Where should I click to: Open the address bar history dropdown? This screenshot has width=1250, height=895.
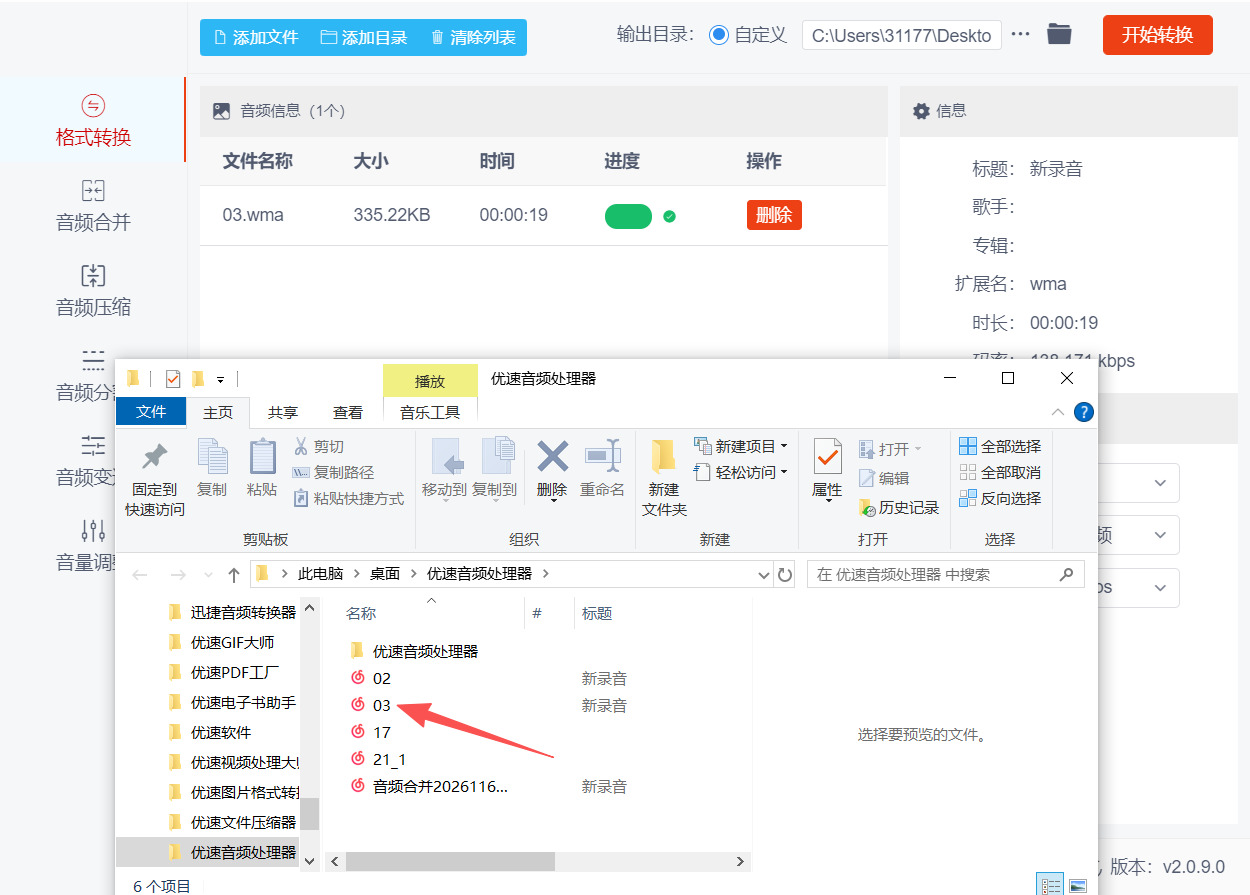coord(764,575)
